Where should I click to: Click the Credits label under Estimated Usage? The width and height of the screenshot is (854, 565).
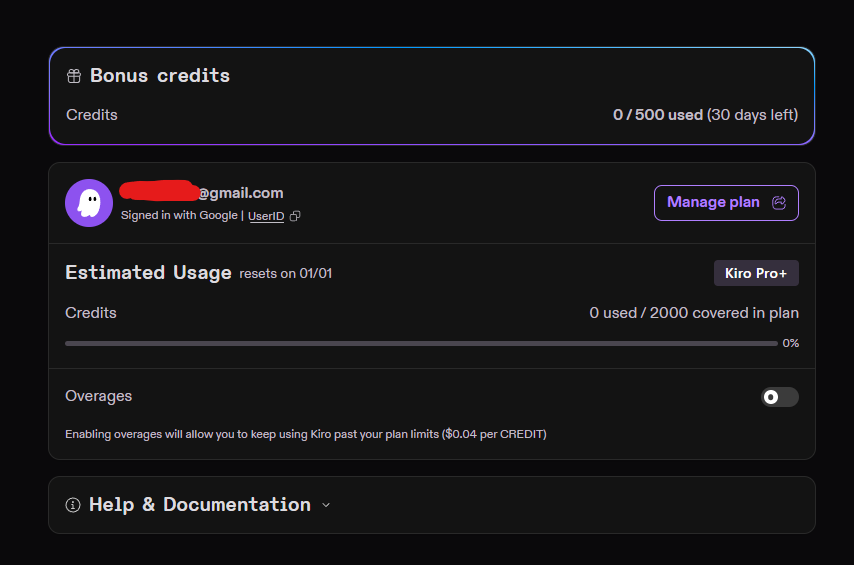click(91, 313)
